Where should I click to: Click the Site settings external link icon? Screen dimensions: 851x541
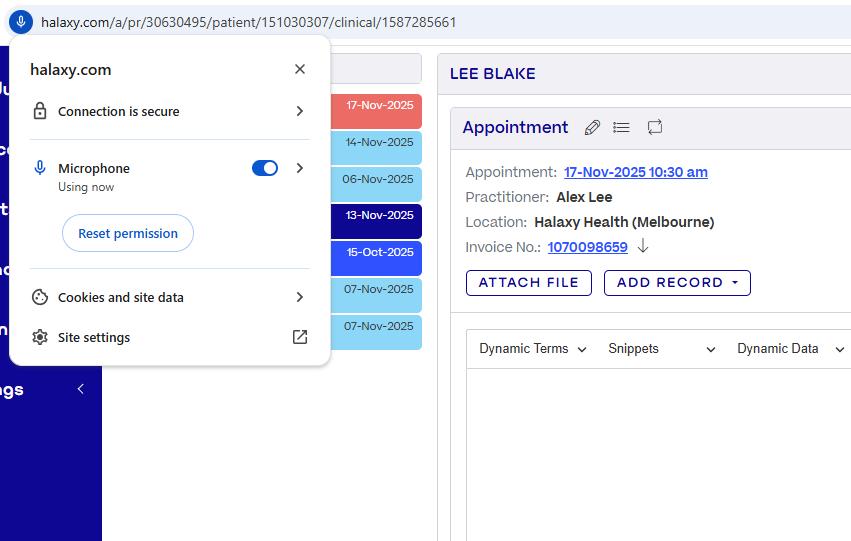pyautogui.click(x=300, y=337)
